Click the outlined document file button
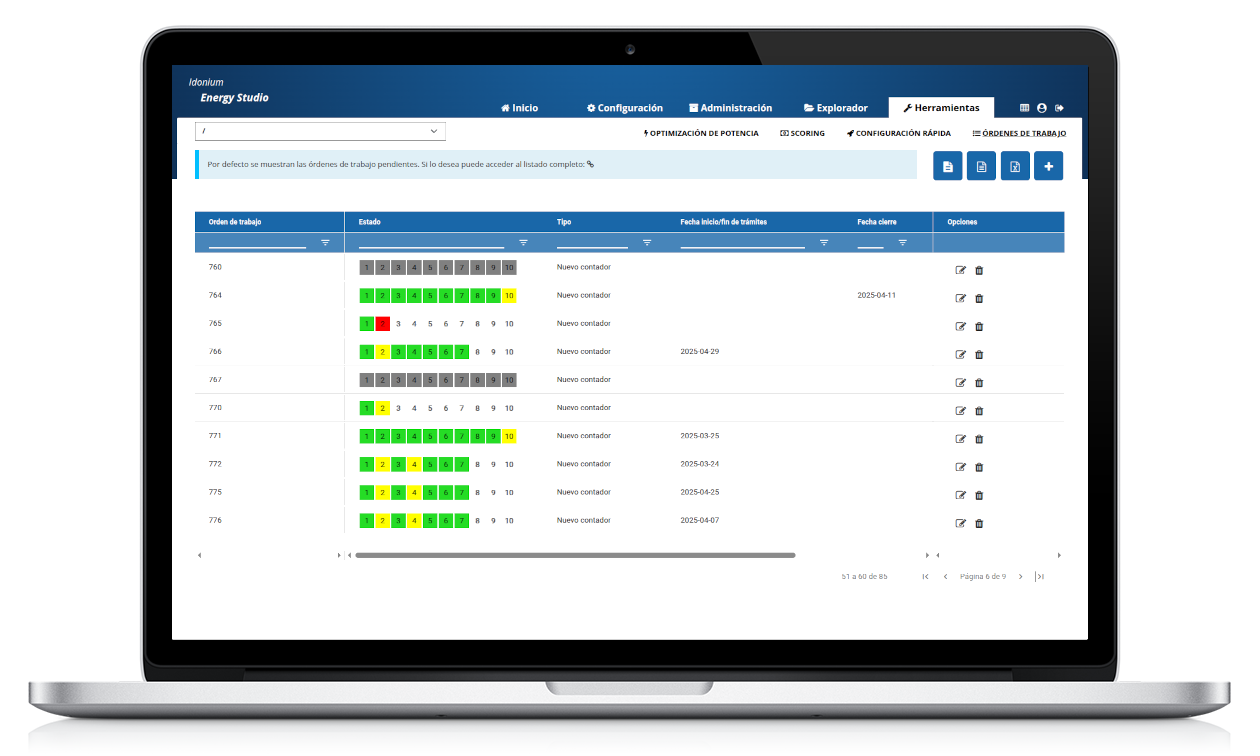The height and width of the screenshot is (756, 1260). [981, 166]
